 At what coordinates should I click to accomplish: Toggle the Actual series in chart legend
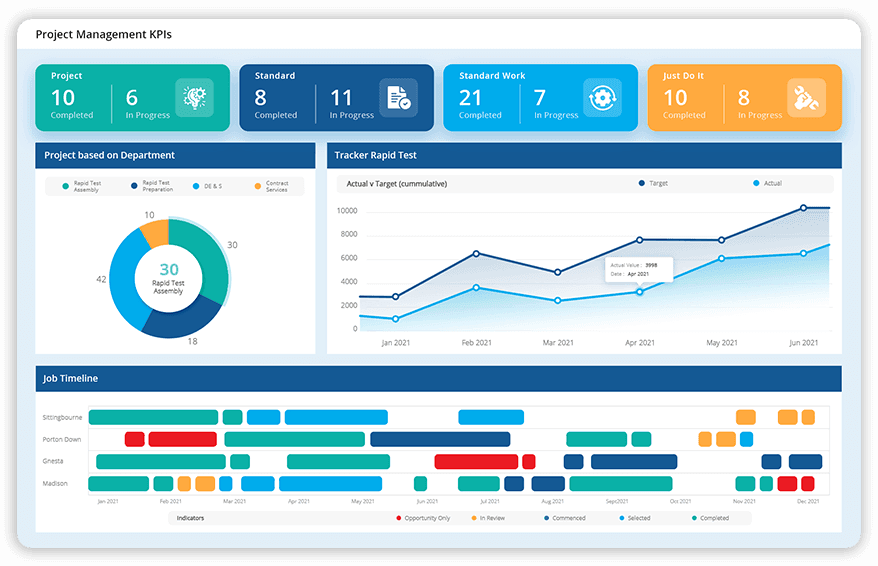[768, 184]
